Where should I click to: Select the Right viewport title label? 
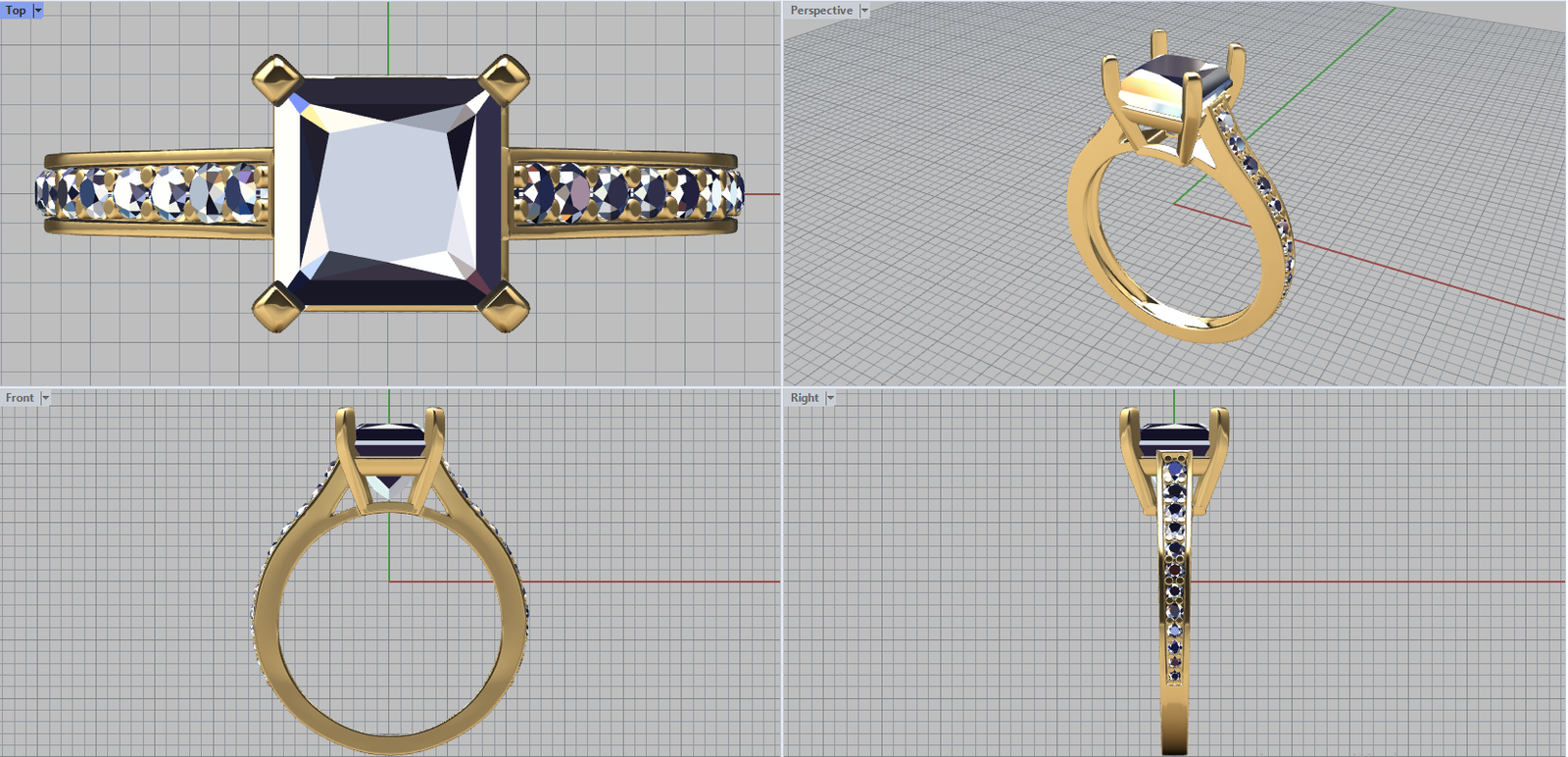point(805,398)
